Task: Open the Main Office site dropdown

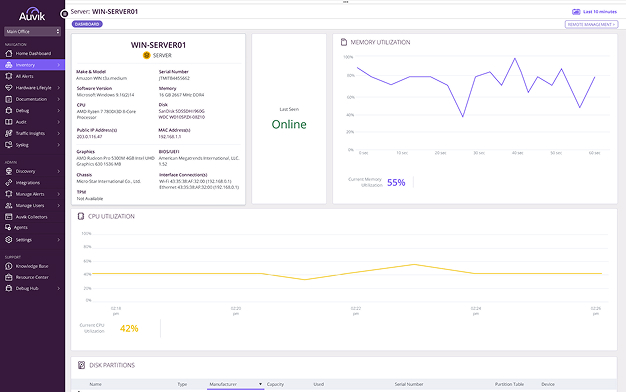Action: tap(32, 31)
